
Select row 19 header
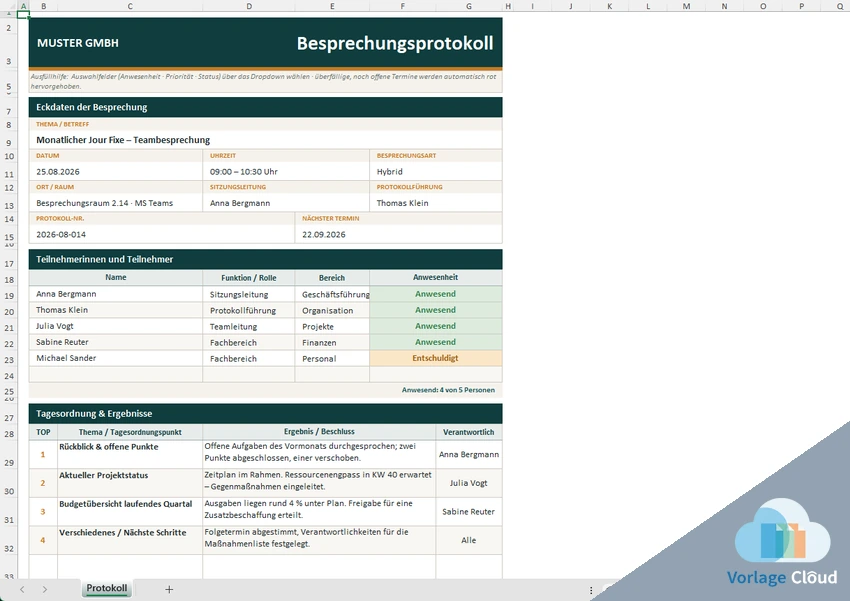(9, 295)
